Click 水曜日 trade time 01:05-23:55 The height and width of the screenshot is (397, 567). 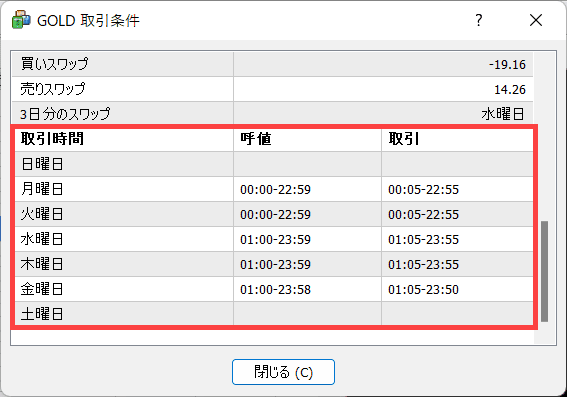(x=423, y=239)
